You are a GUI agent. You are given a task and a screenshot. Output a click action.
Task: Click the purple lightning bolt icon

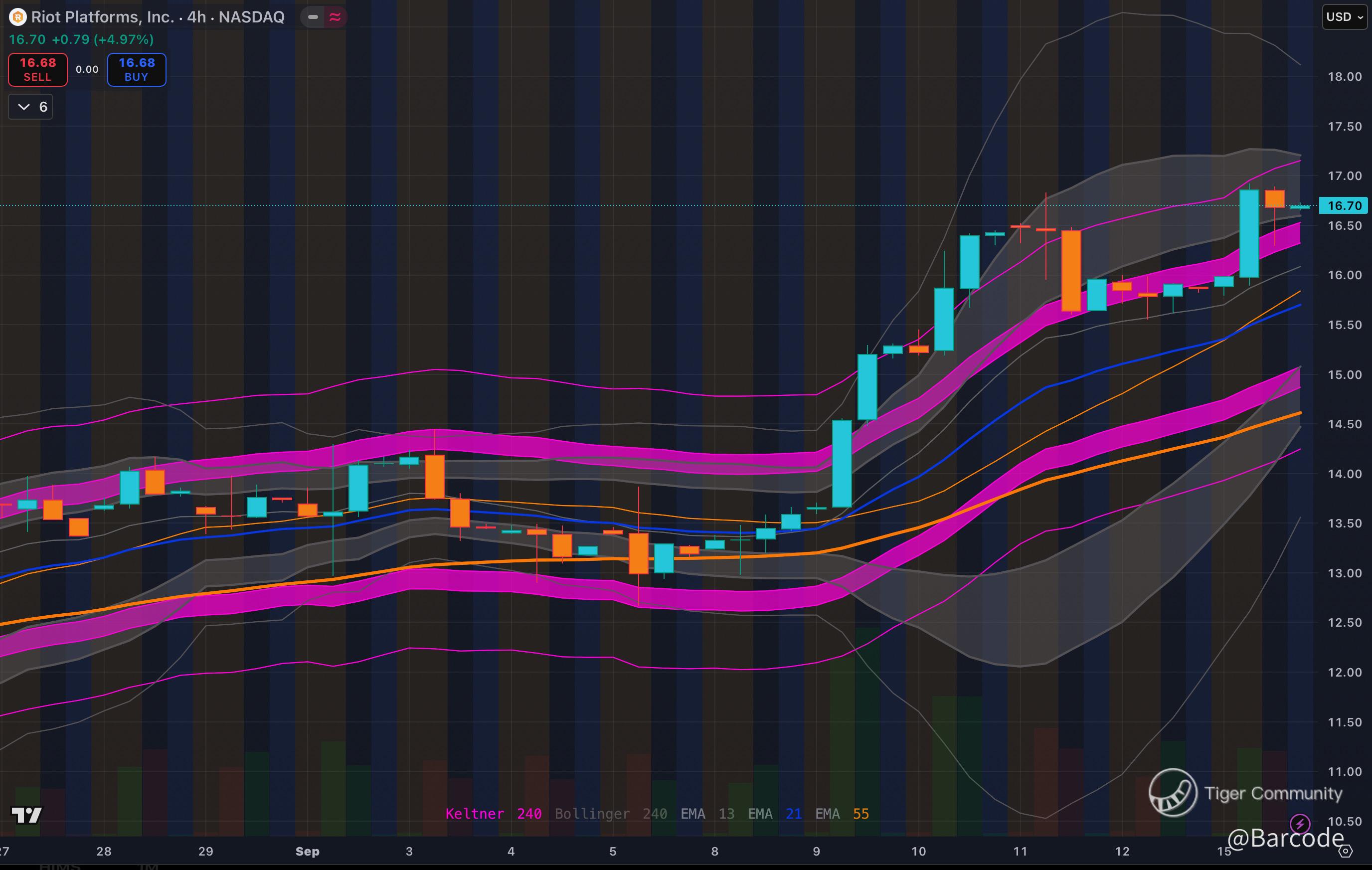click(1300, 823)
